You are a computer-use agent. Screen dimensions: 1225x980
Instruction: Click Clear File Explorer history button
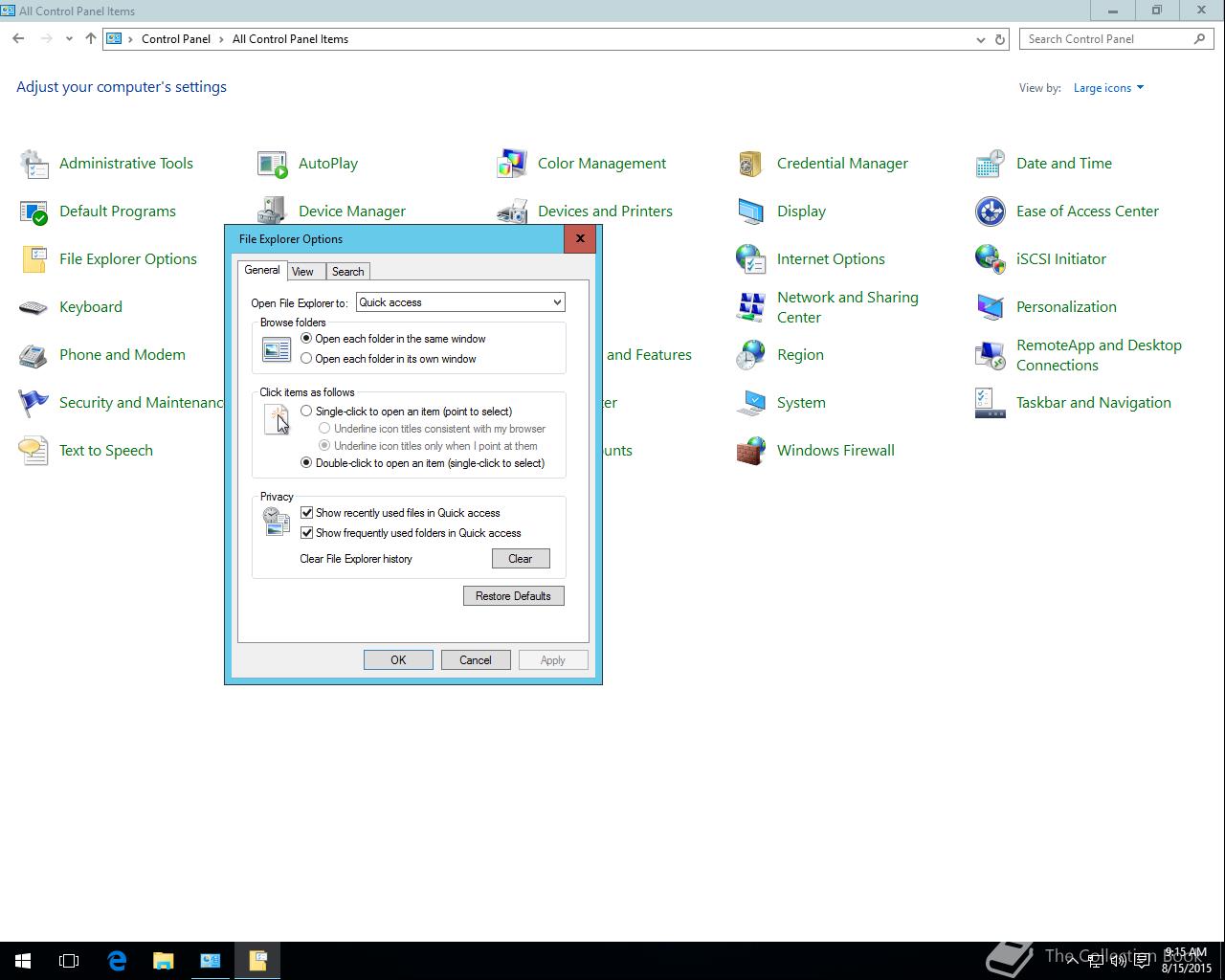(x=521, y=559)
